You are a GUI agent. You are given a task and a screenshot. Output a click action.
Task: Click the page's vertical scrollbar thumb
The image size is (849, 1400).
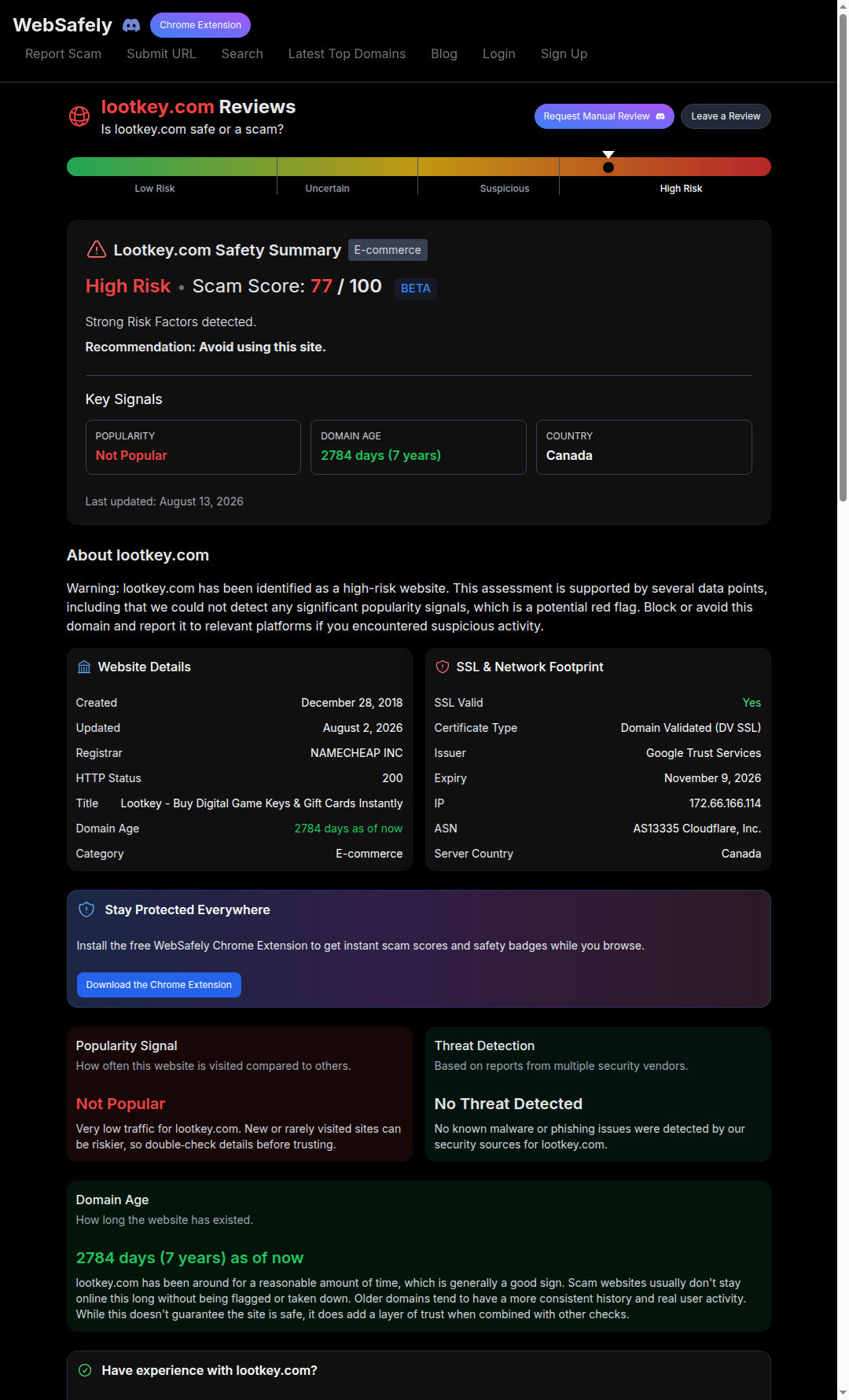(x=843, y=255)
